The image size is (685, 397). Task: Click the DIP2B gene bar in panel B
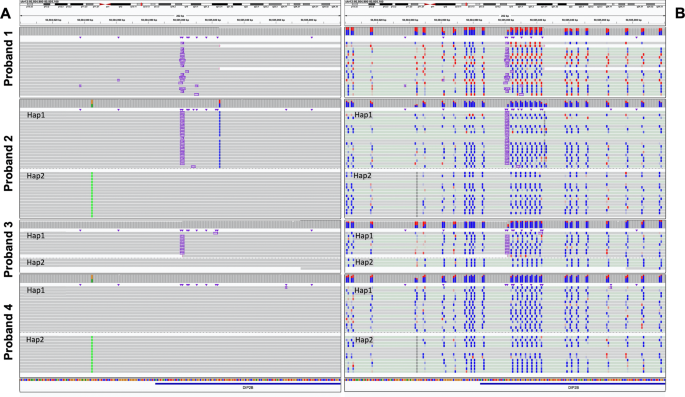(573, 384)
